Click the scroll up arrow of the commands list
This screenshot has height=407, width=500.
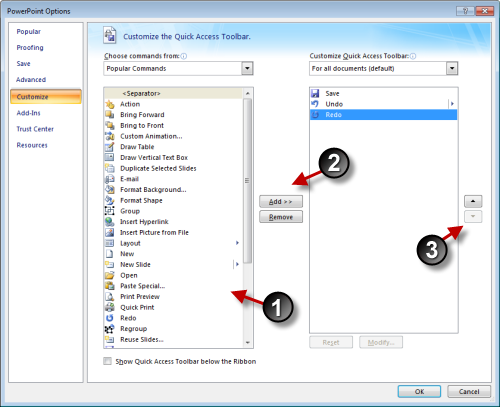click(x=247, y=93)
